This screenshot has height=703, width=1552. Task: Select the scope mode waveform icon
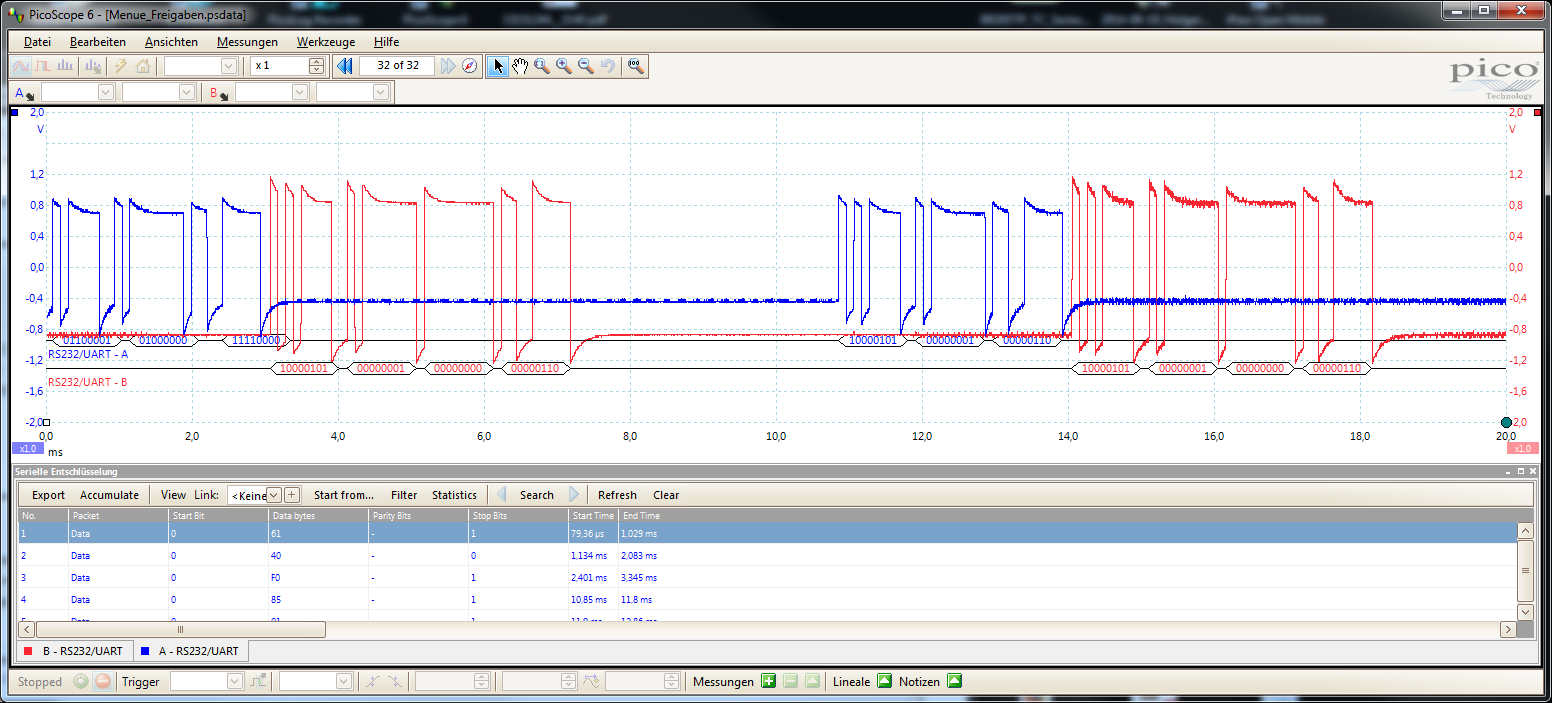pyautogui.click(x=20, y=66)
